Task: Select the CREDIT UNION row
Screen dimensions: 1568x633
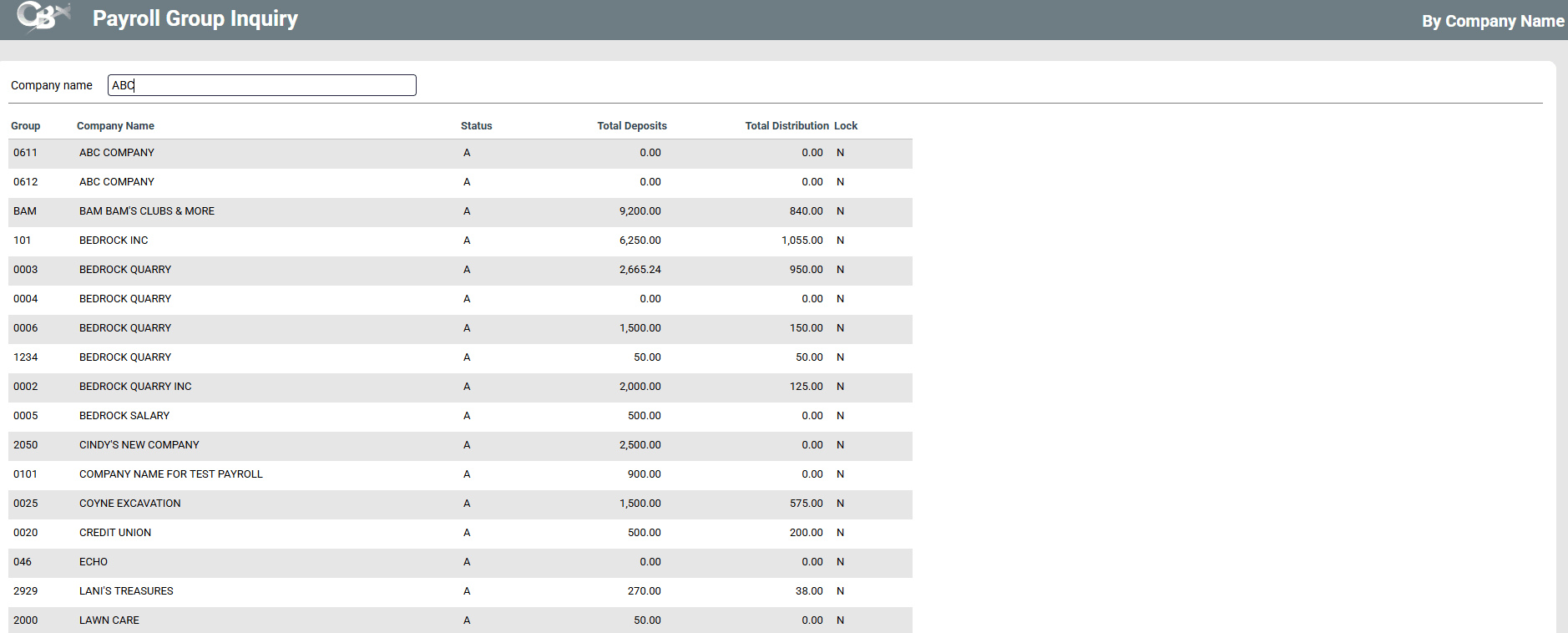Action: click(115, 533)
